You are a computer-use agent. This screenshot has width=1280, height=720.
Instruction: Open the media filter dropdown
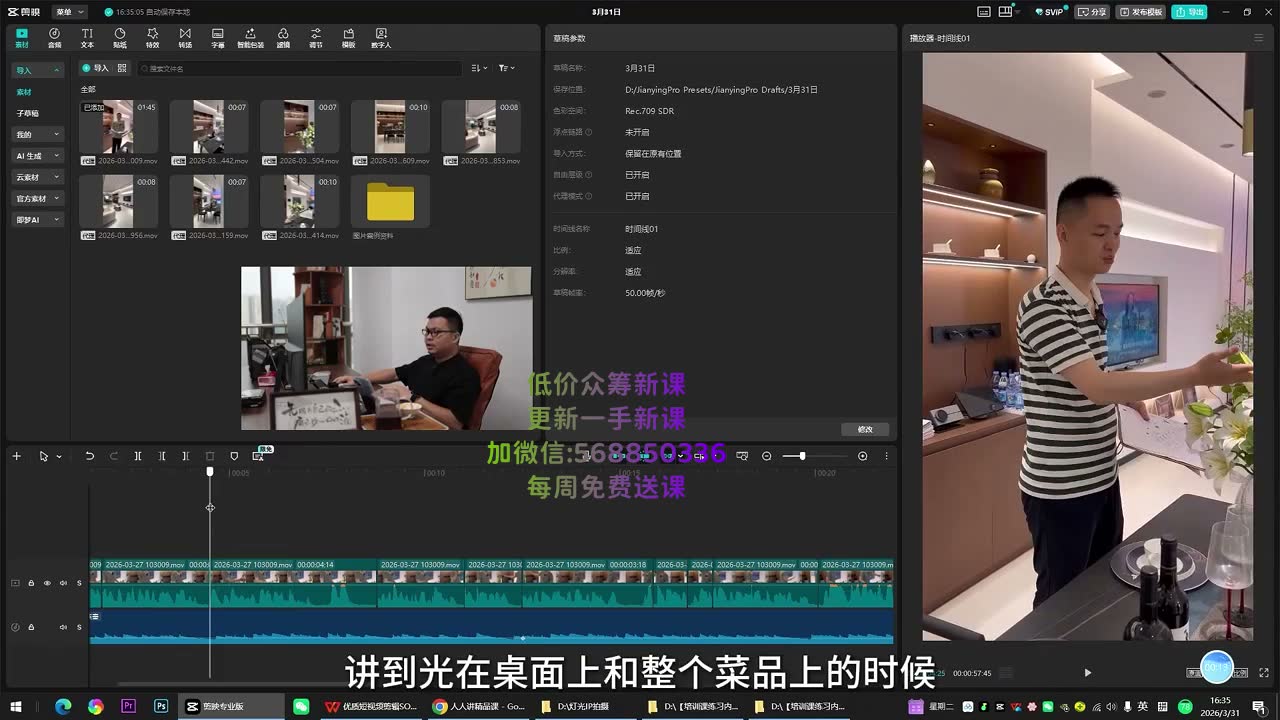(506, 68)
